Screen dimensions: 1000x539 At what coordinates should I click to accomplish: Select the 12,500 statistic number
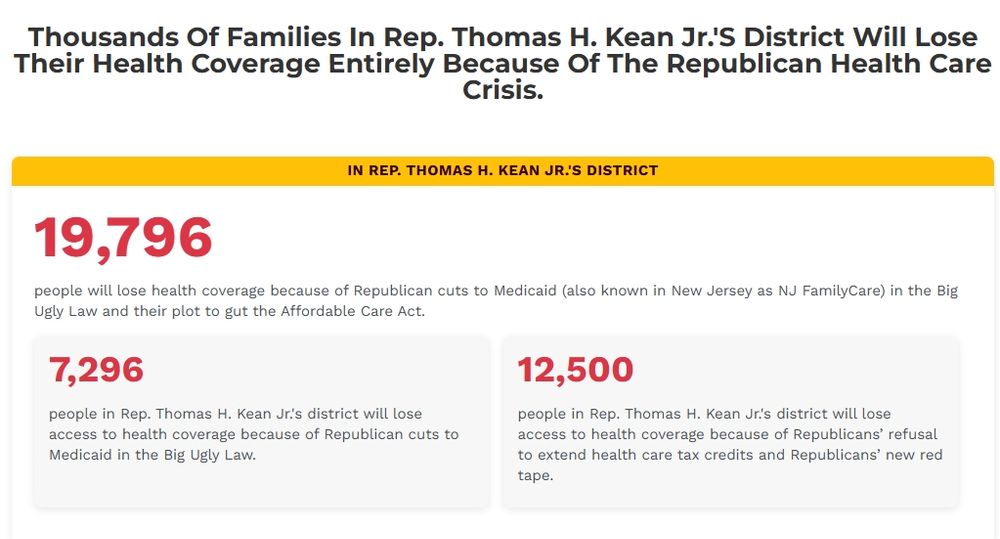coord(575,370)
